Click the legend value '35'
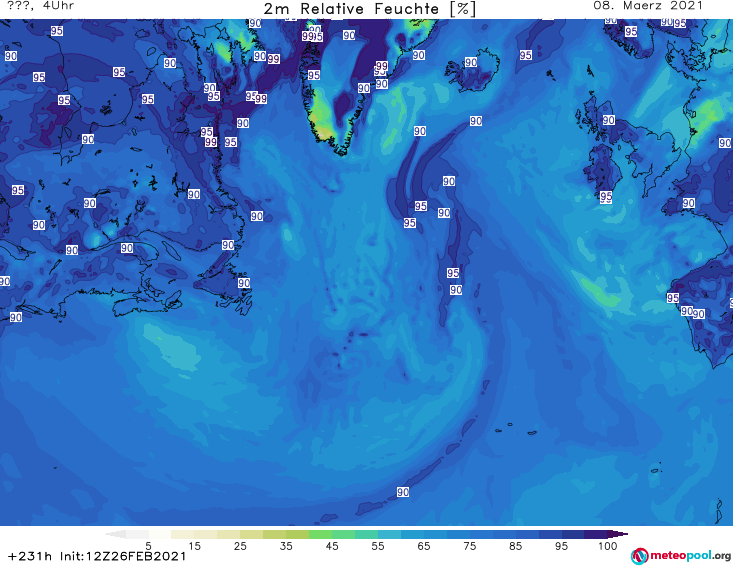The image size is (733, 566). [286, 546]
